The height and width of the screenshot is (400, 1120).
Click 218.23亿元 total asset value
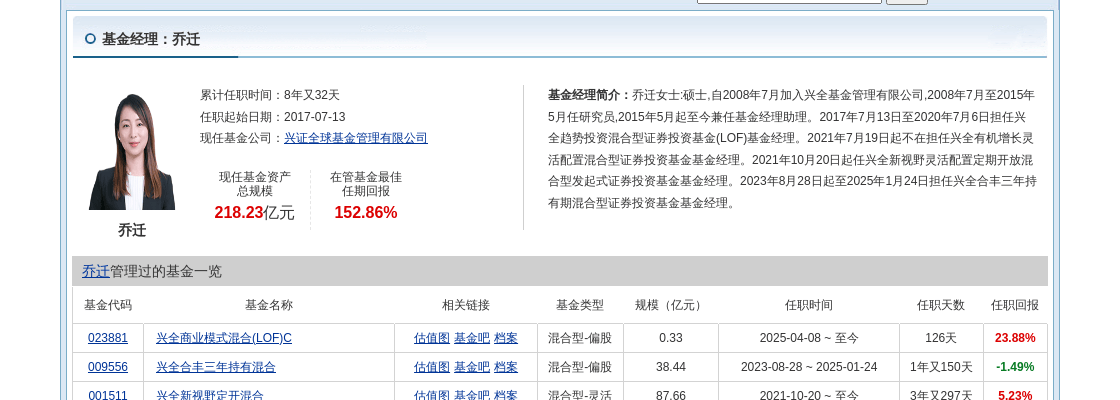(254, 212)
